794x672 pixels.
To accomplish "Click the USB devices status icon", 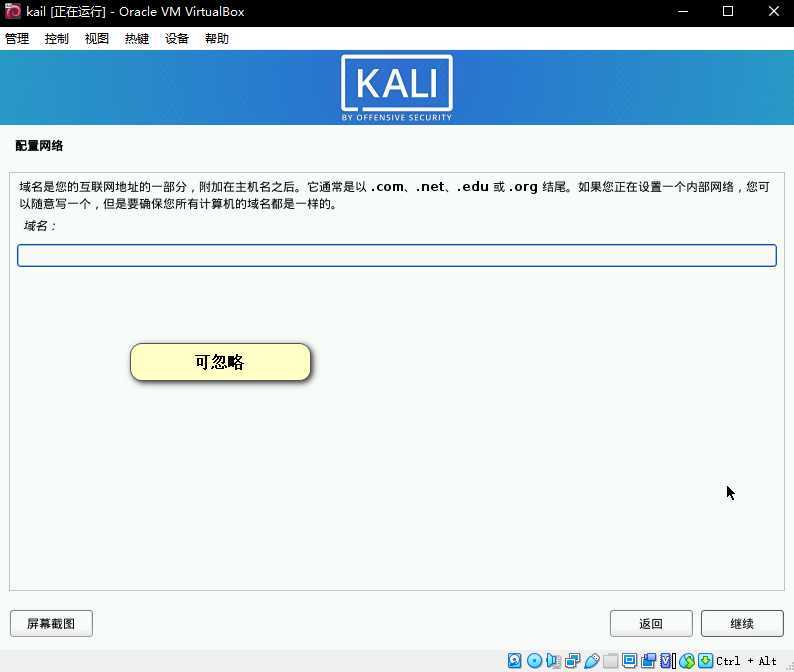I will [x=591, y=660].
